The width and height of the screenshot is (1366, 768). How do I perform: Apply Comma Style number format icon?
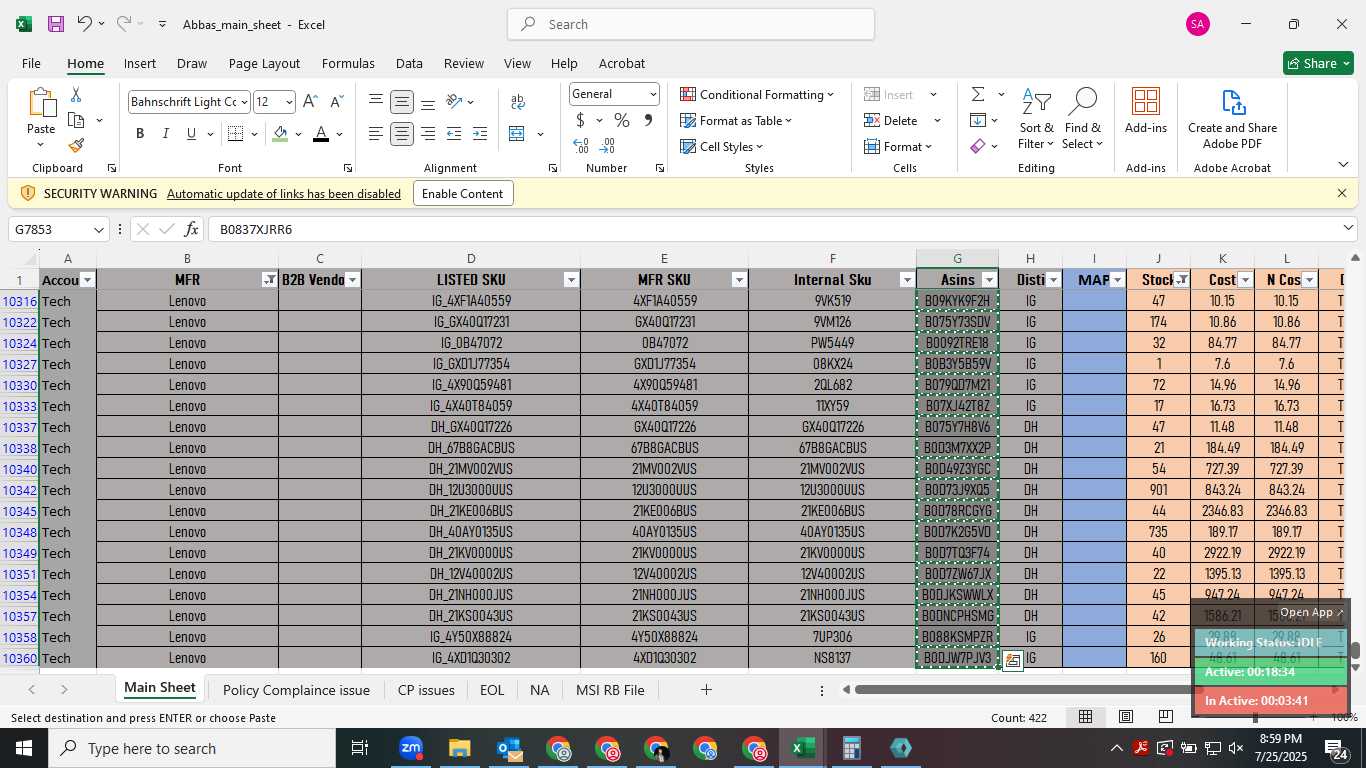coord(648,120)
